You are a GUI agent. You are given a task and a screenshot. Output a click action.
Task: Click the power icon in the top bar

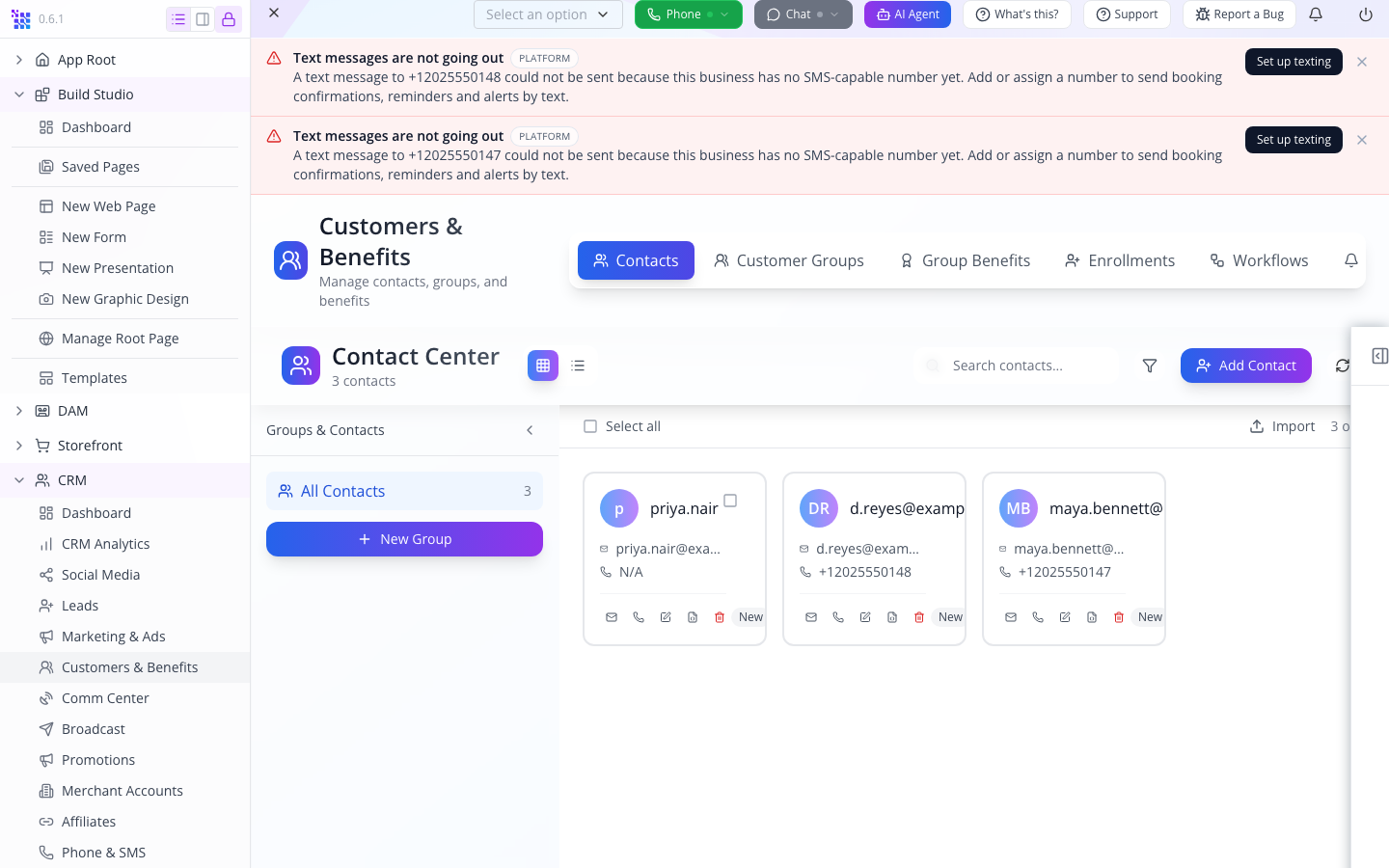[x=1365, y=14]
